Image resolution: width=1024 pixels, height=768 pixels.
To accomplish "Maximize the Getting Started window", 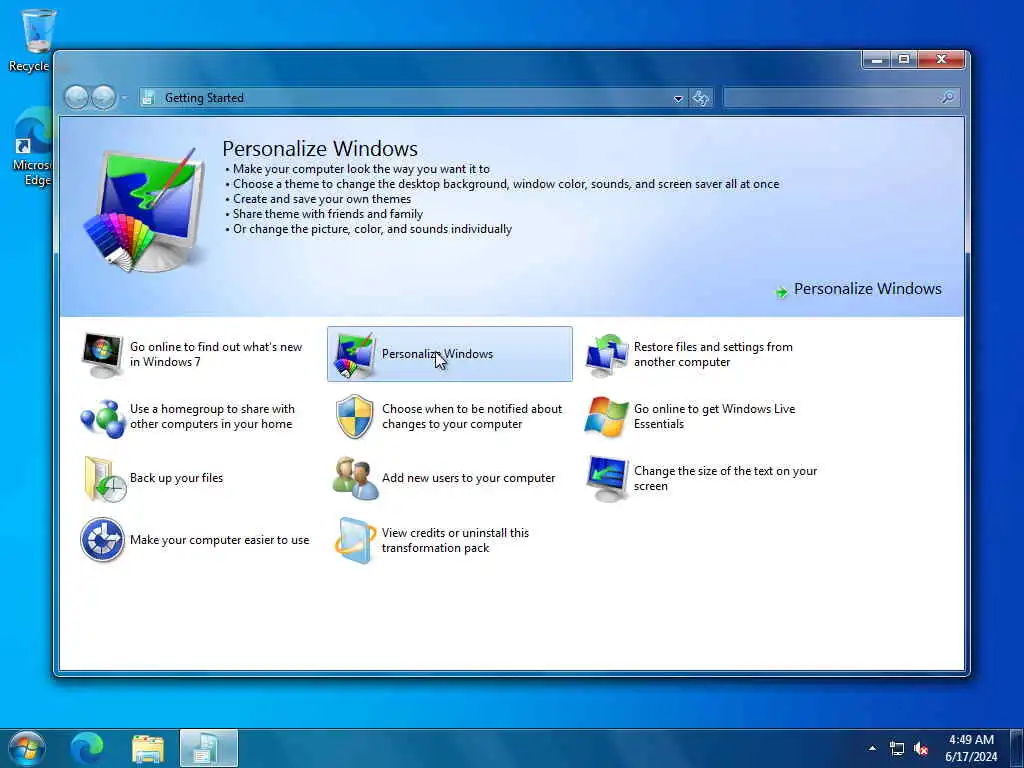I will point(904,59).
